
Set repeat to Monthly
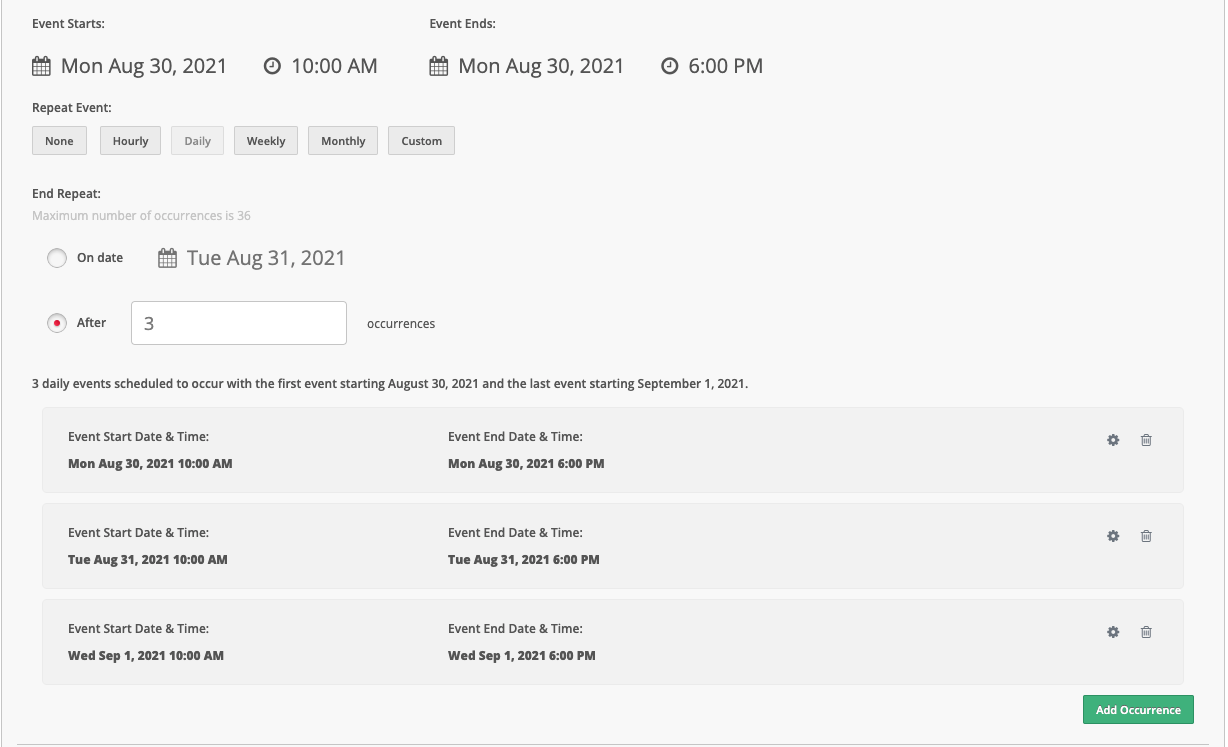343,141
